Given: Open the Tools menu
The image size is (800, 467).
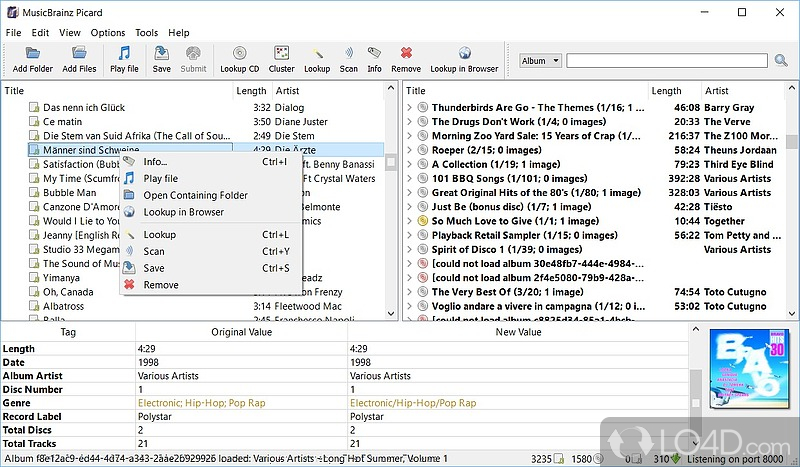Looking at the screenshot, I should 146,33.
